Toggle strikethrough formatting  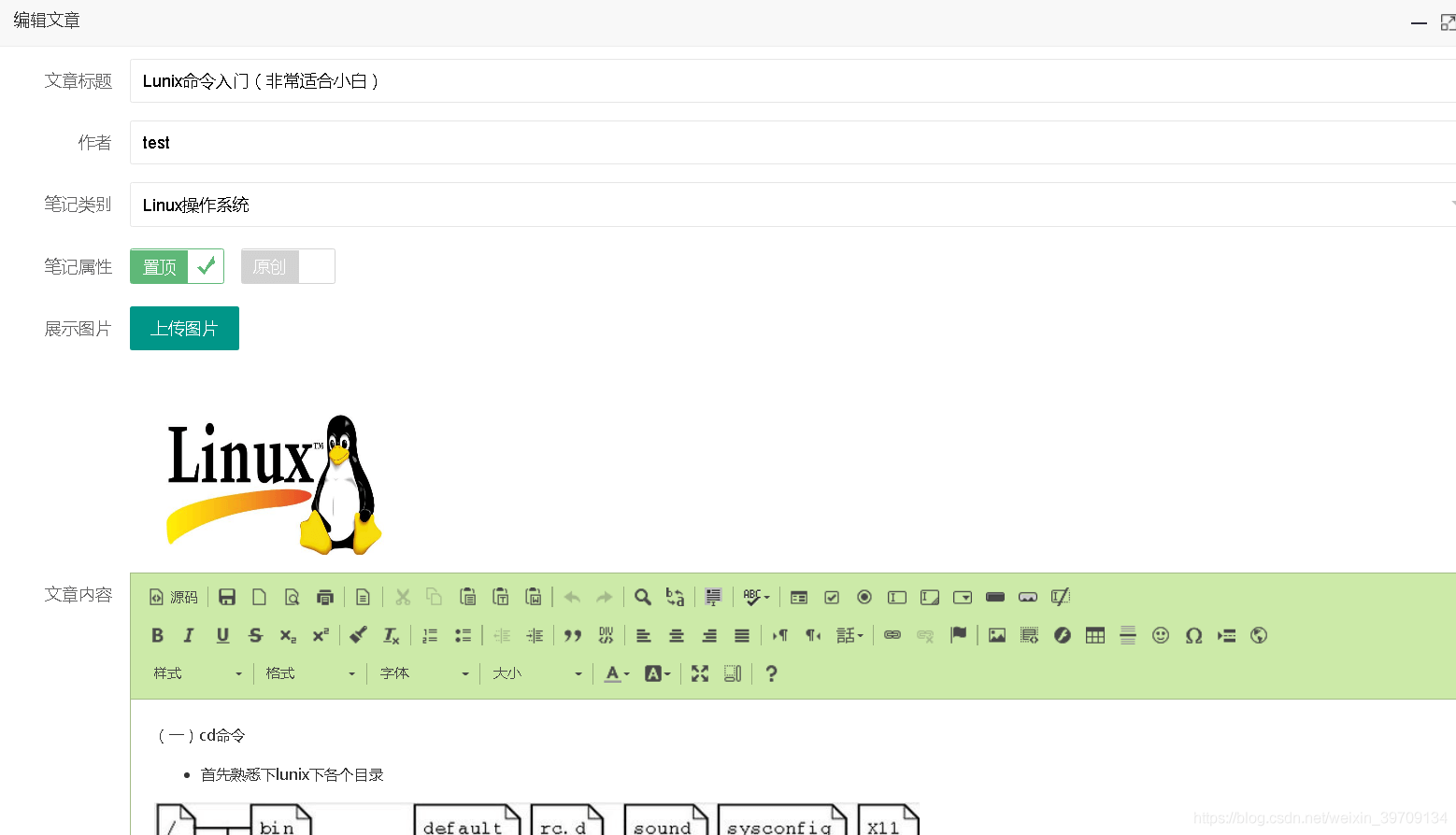(x=255, y=635)
